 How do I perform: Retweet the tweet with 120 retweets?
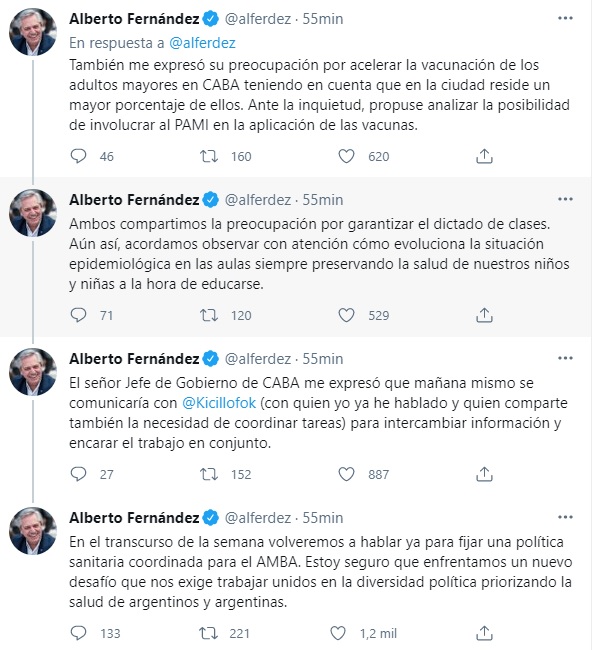(x=209, y=315)
